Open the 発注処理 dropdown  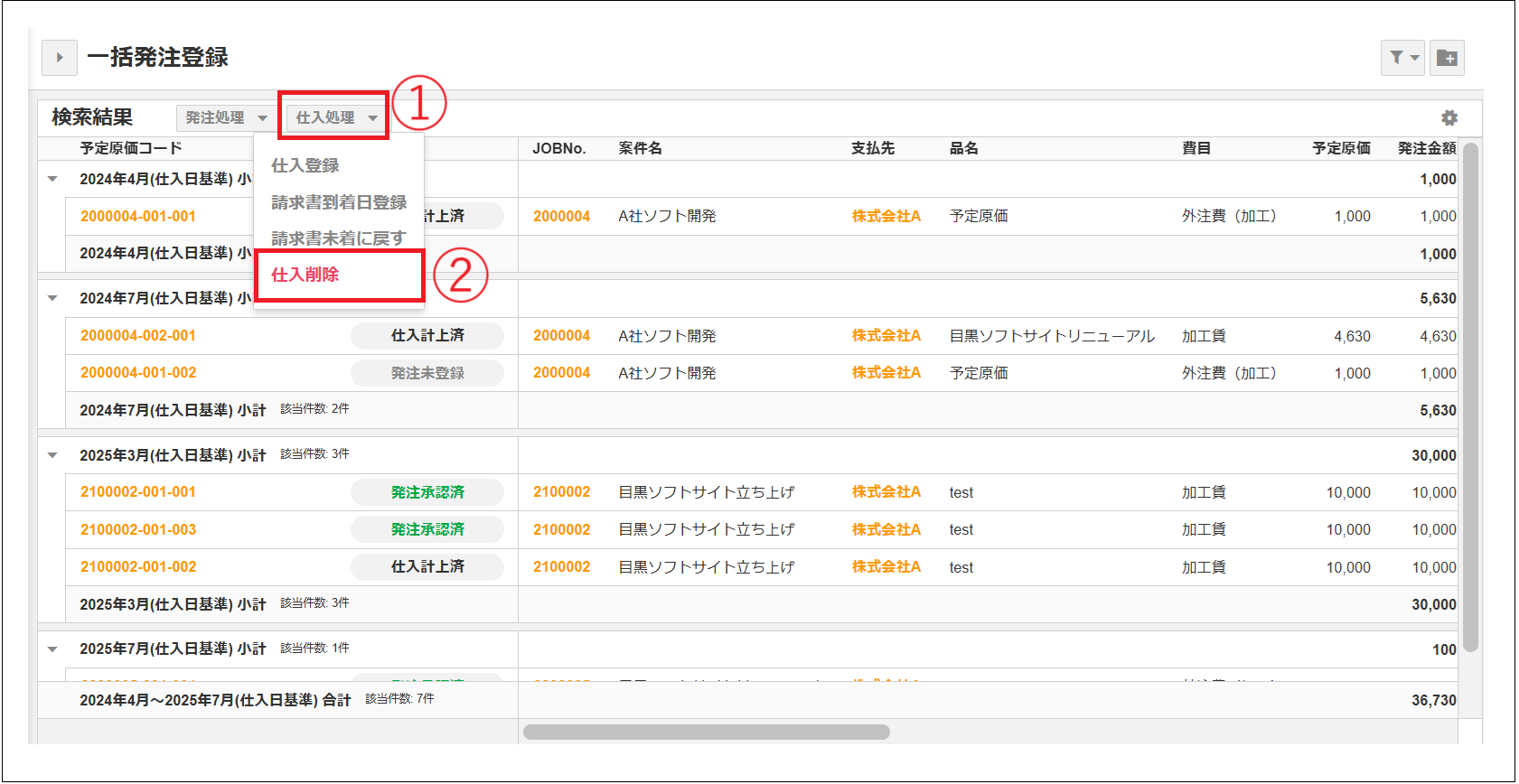pyautogui.click(x=226, y=118)
